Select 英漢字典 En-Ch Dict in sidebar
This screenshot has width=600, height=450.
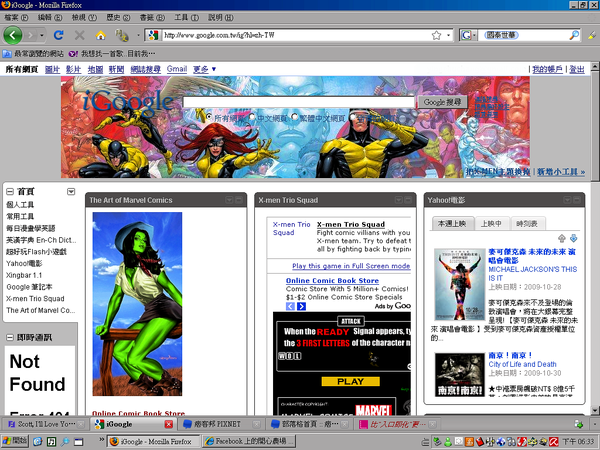41,240
